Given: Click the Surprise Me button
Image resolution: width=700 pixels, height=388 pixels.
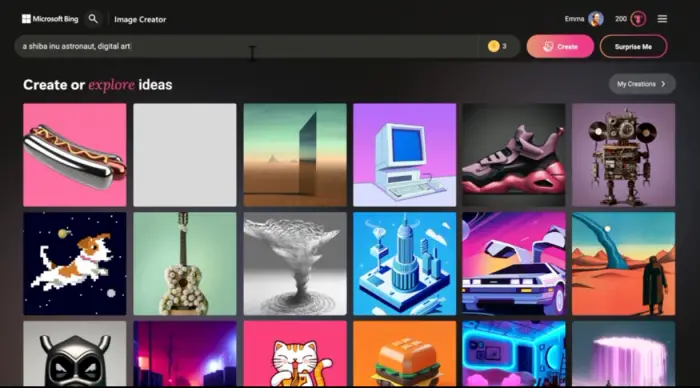Looking at the screenshot, I should click(633, 46).
